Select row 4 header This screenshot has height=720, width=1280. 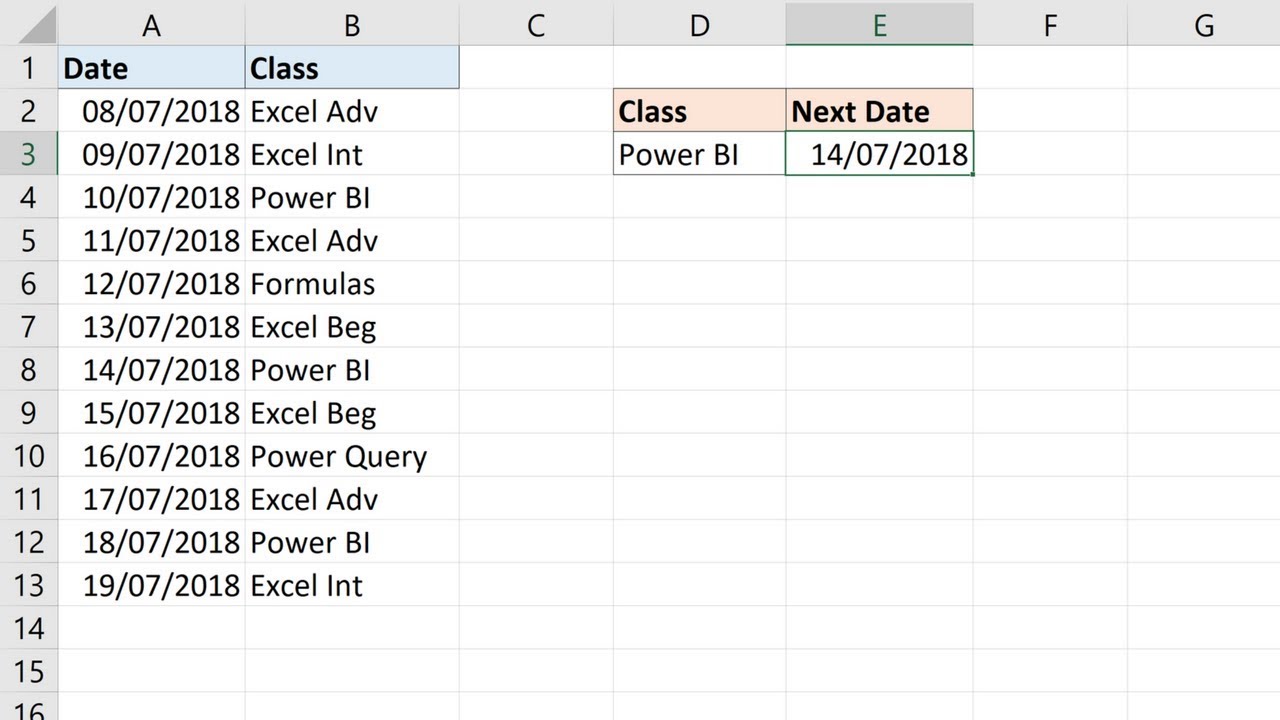pyautogui.click(x=28, y=197)
